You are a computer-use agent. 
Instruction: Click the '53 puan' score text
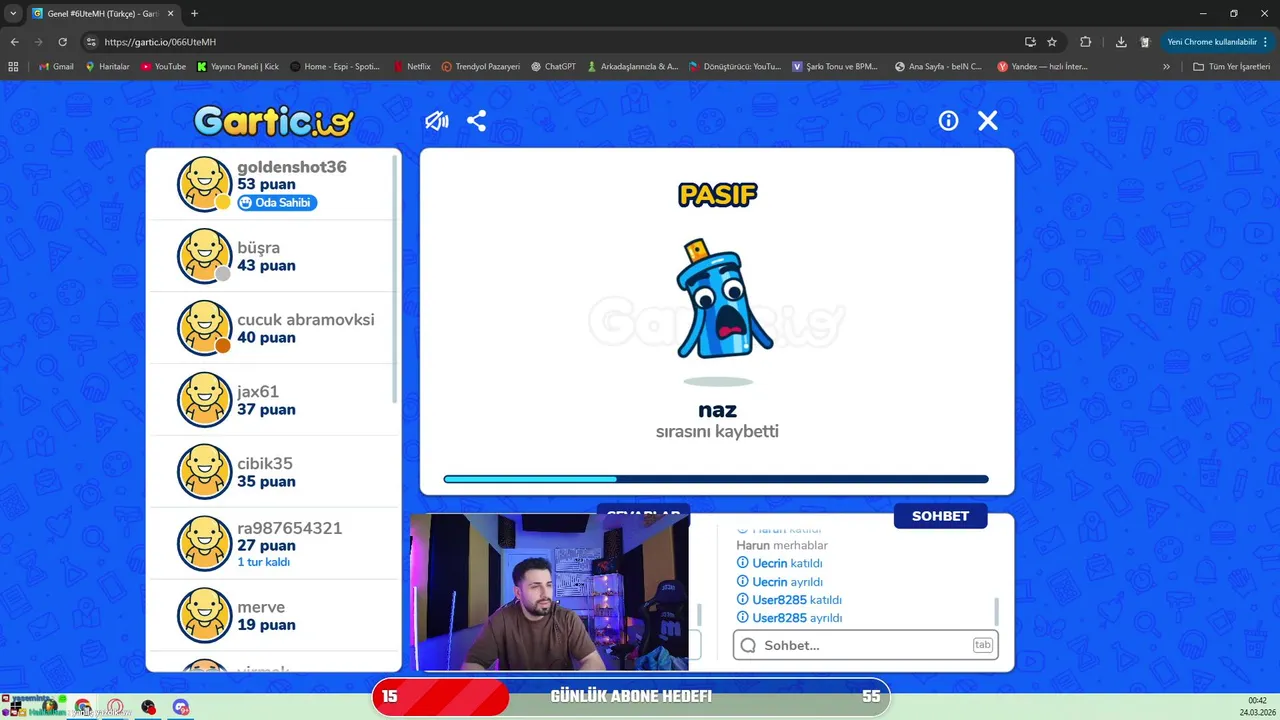pyautogui.click(x=266, y=185)
